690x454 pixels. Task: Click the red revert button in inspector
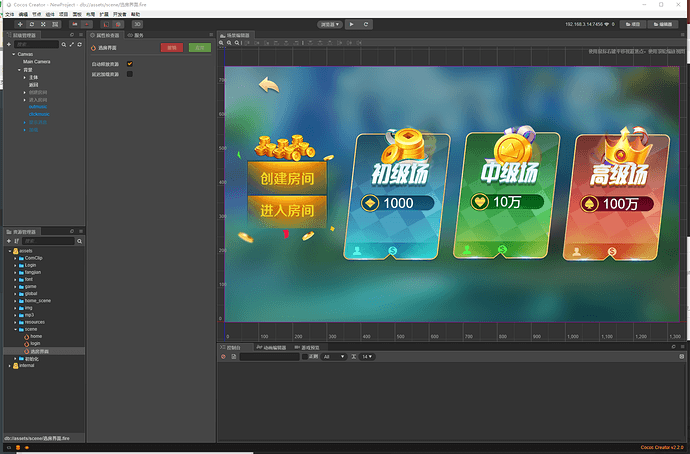point(172,48)
